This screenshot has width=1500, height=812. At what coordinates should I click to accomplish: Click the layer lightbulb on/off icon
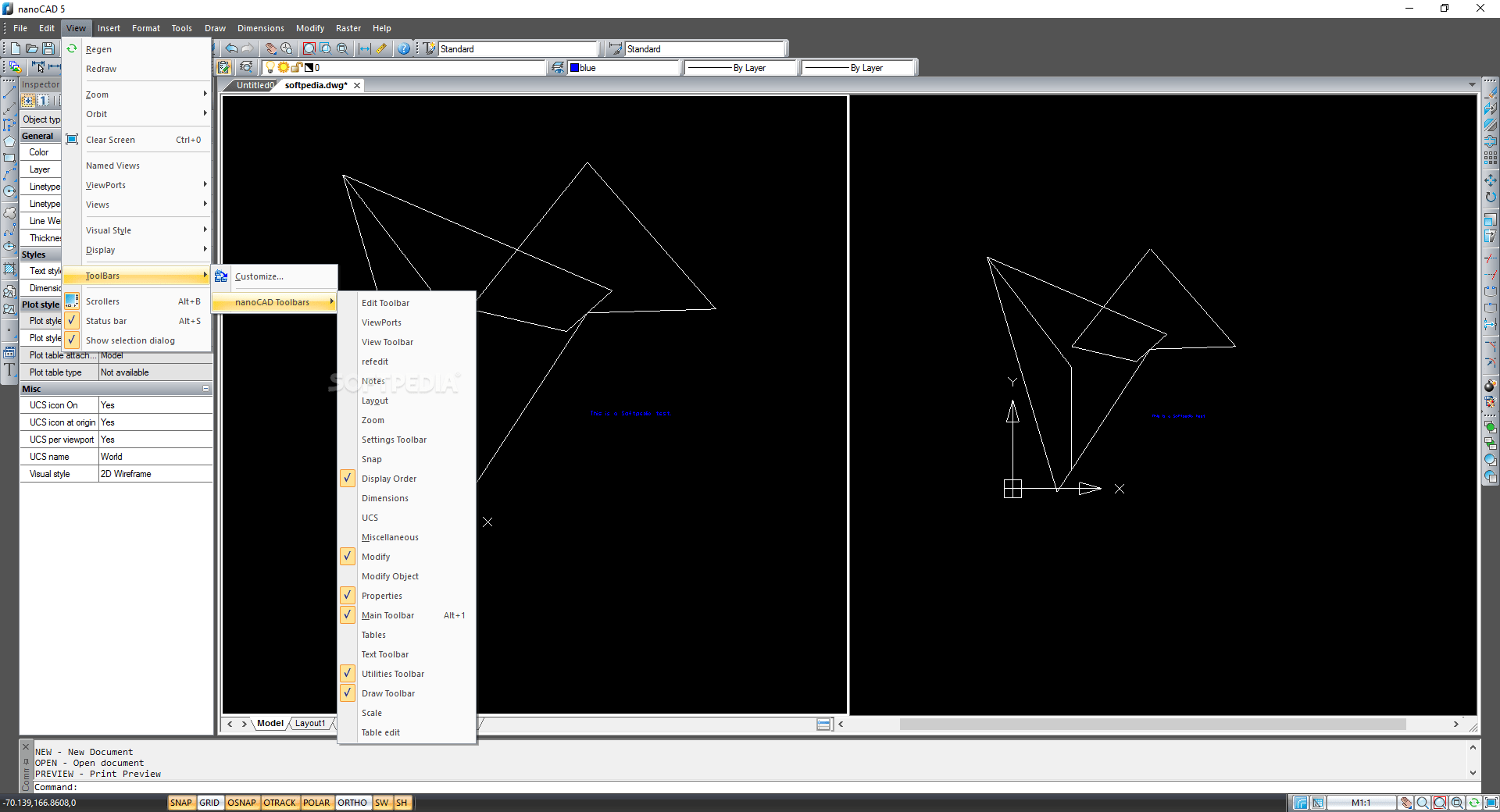click(x=270, y=68)
